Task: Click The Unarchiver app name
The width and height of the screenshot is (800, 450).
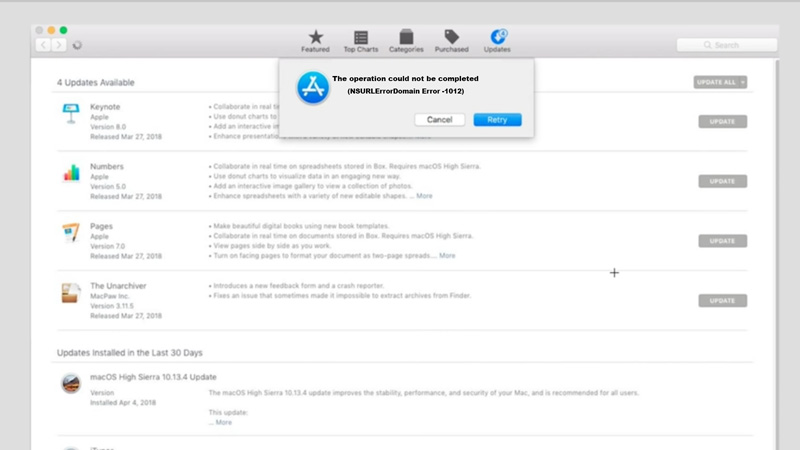Action: pos(118,286)
